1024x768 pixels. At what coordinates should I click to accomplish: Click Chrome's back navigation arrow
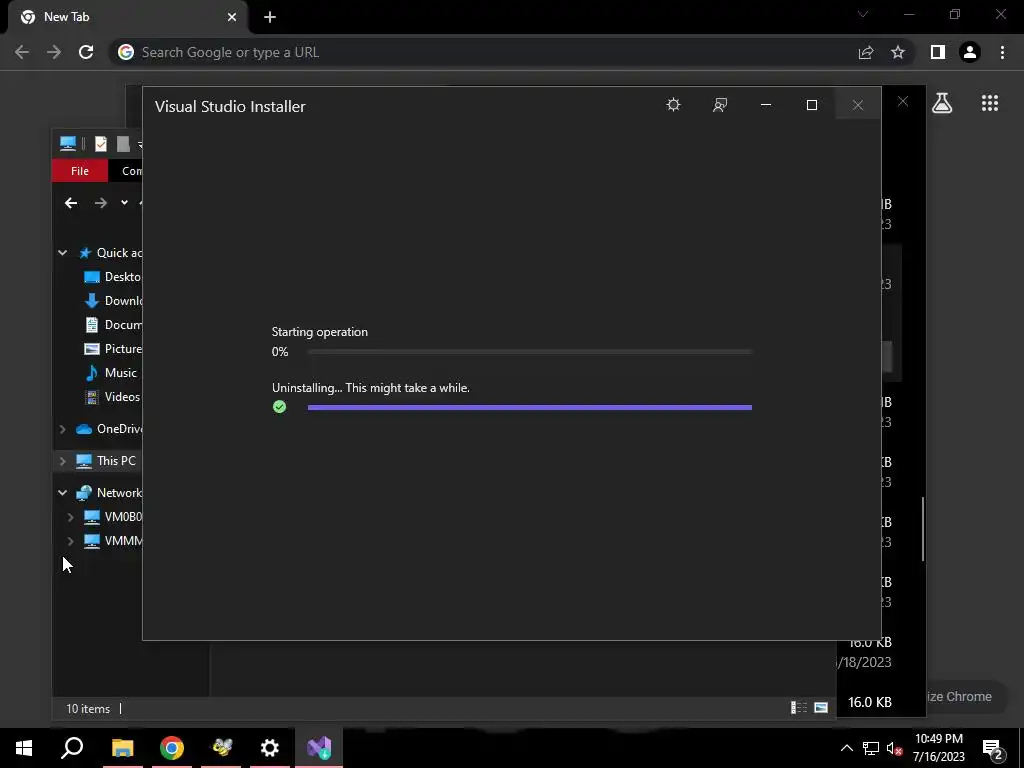pyautogui.click(x=22, y=52)
